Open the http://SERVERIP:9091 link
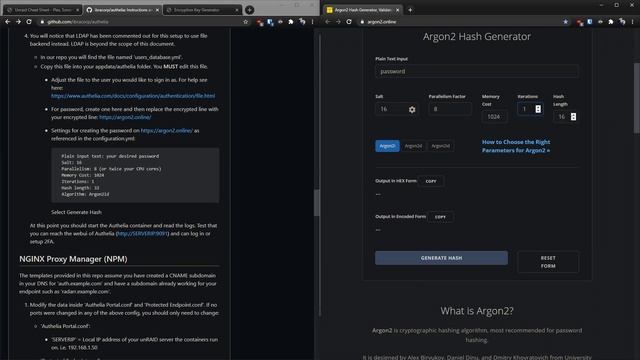Image resolution: width=640 pixels, height=360 pixels. 142,234
